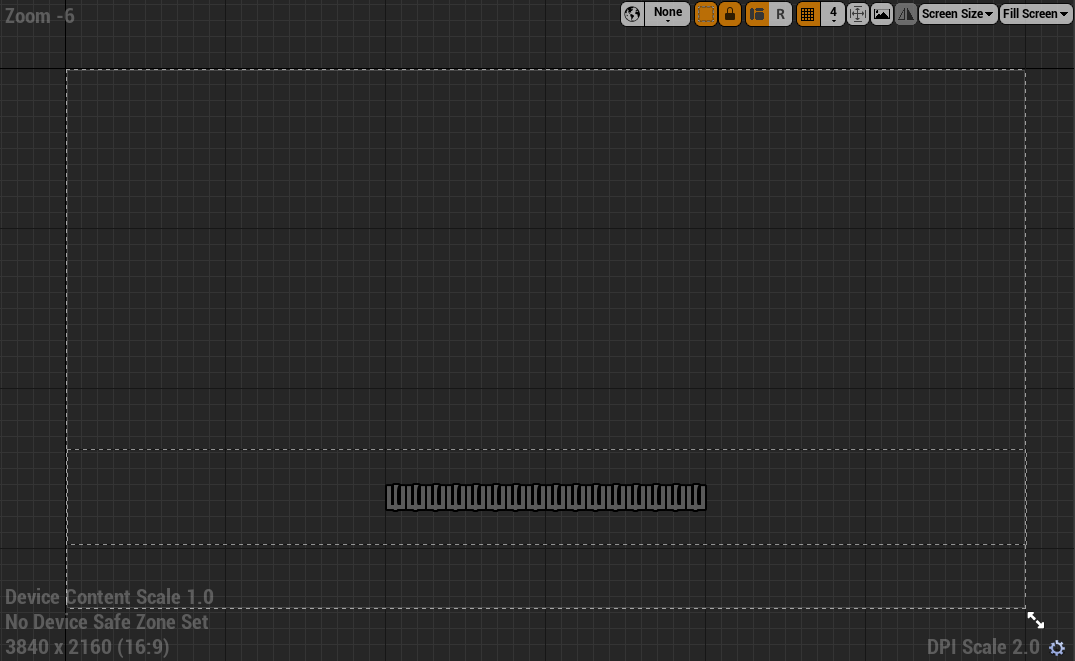Open the None culture preview dropdown

click(x=667, y=14)
